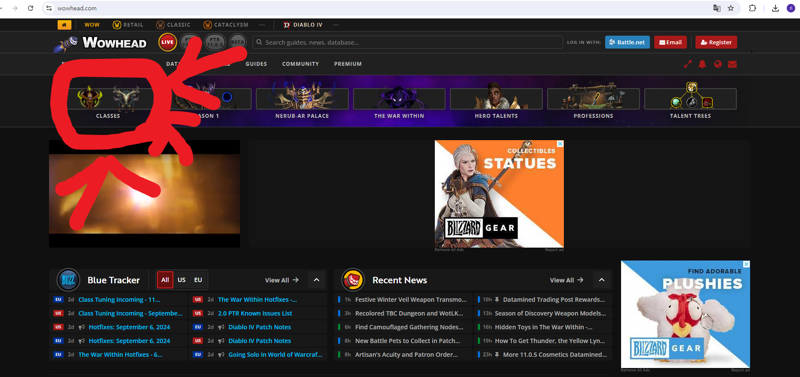The image size is (800, 377).
Task: Open the Guides menu
Action: 256,64
